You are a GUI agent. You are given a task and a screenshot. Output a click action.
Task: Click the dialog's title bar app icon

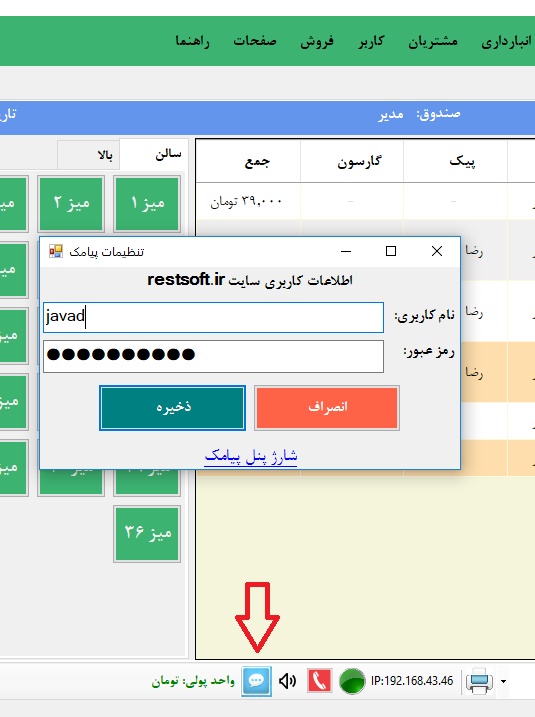(56, 251)
